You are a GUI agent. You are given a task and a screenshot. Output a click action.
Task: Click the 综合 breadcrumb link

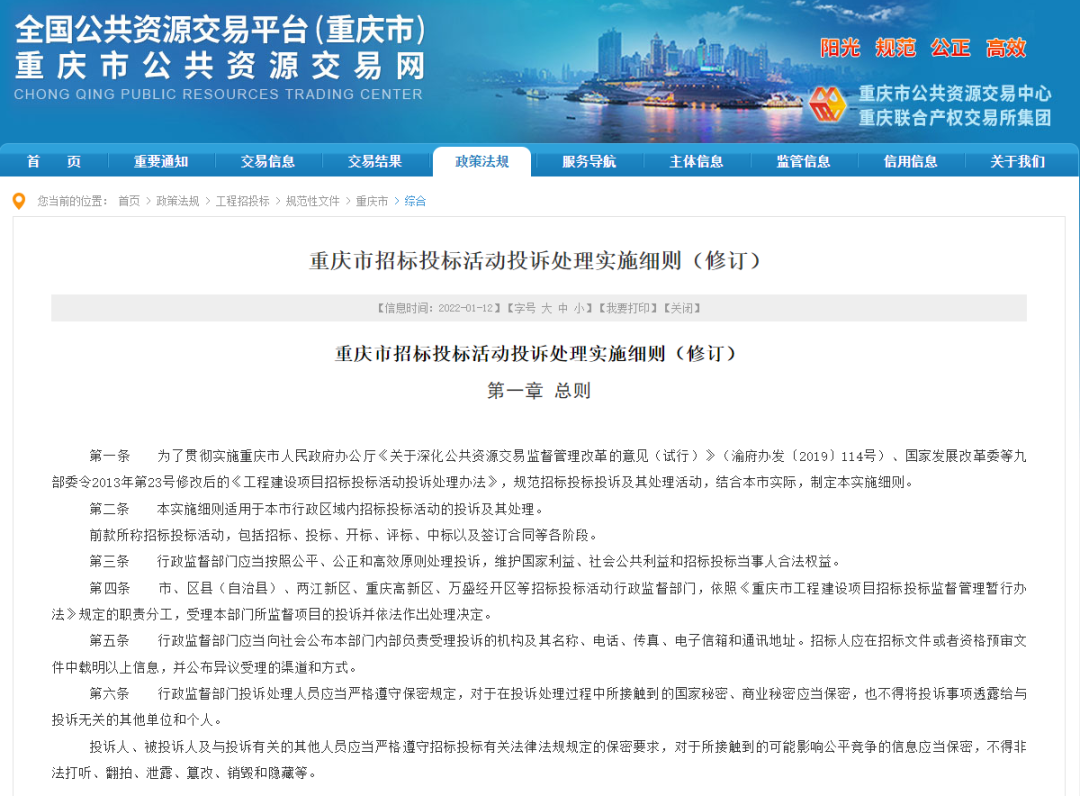tap(416, 200)
